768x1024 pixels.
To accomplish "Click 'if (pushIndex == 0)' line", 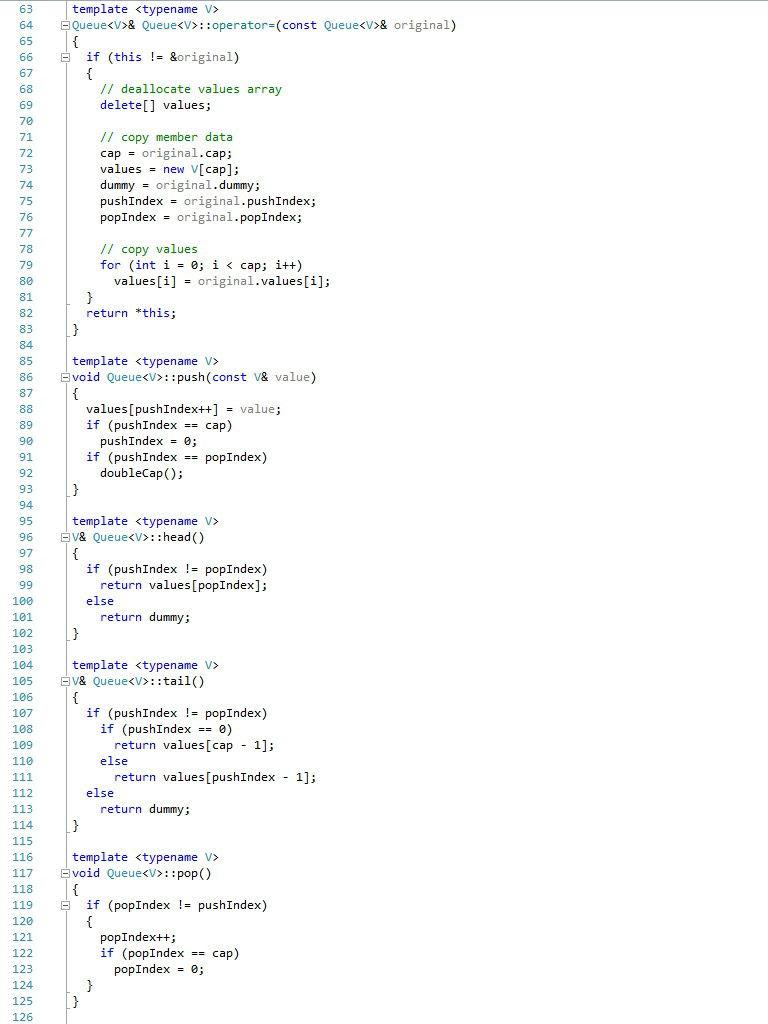I will (x=166, y=729).
